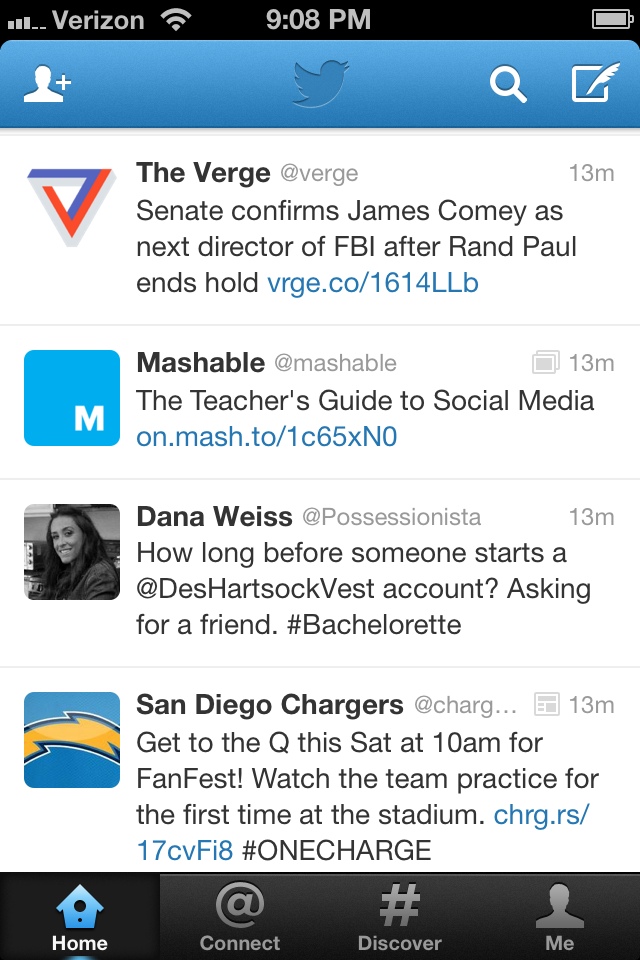Tap The Verge avatar

(71, 208)
